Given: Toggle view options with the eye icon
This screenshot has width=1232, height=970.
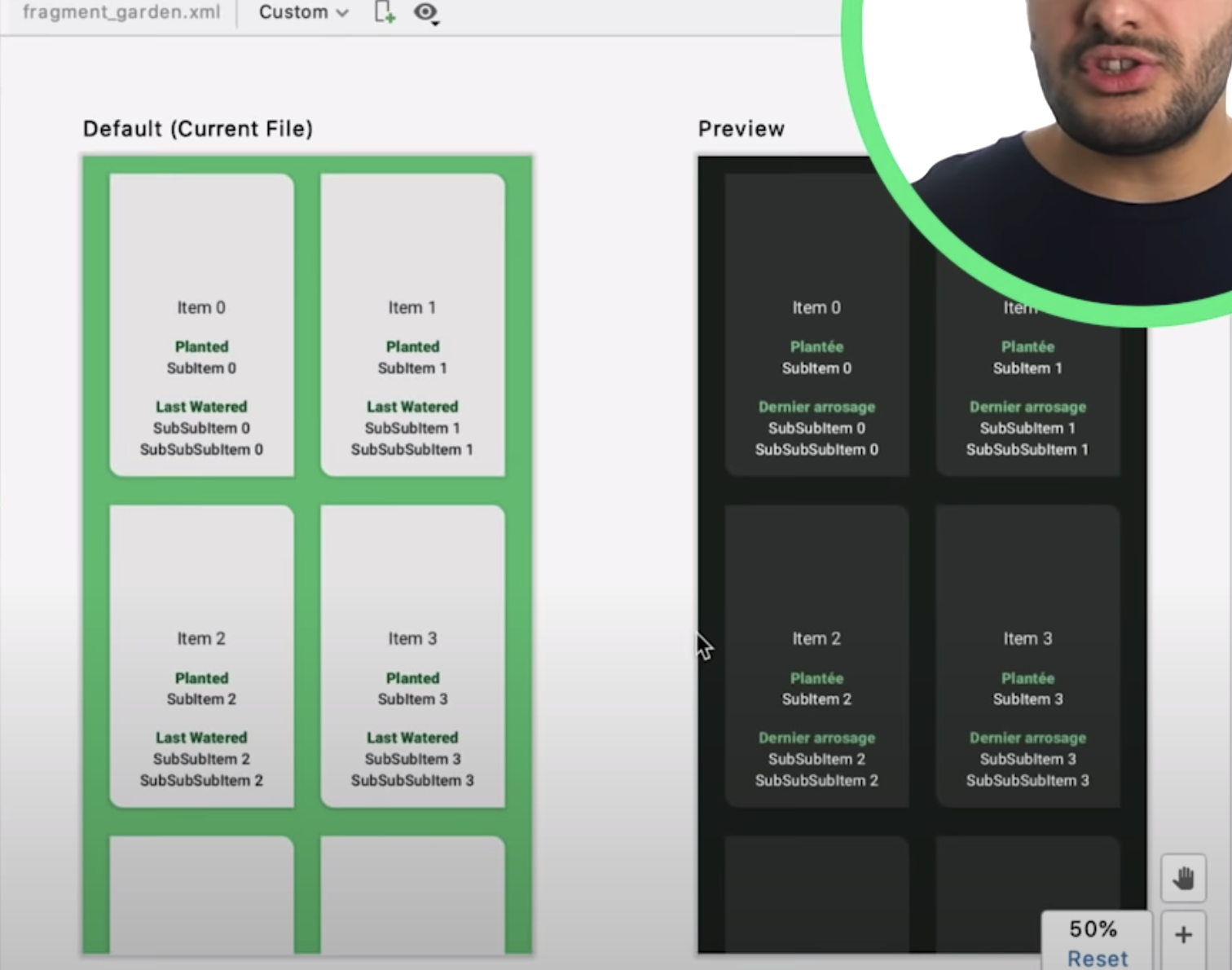Looking at the screenshot, I should click(424, 12).
